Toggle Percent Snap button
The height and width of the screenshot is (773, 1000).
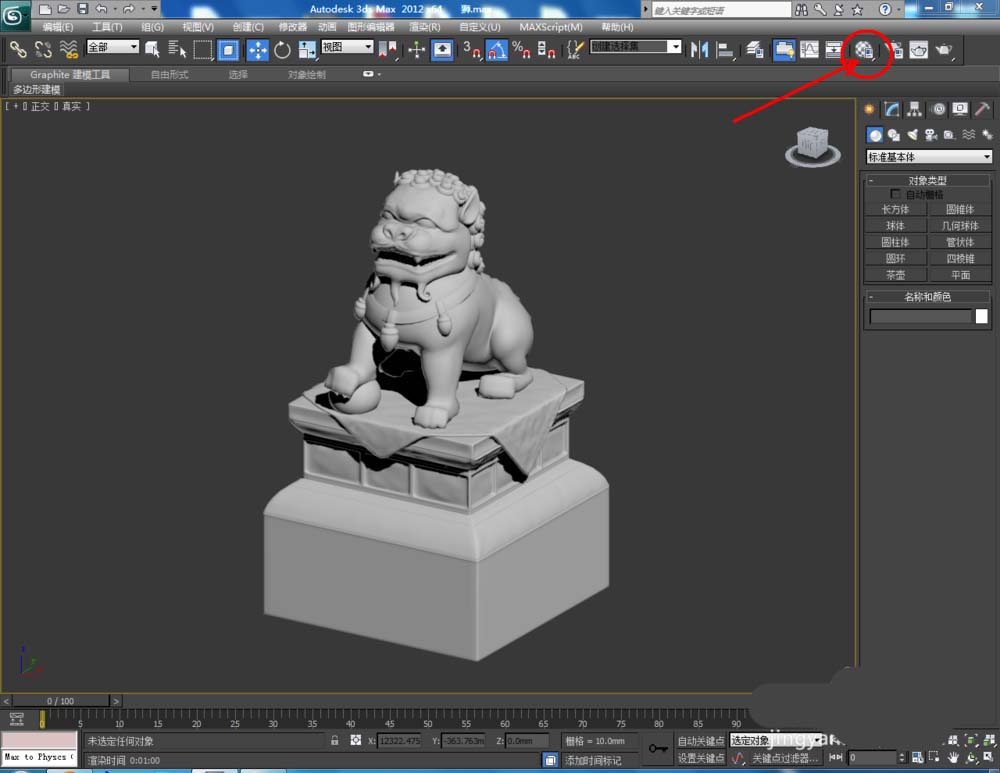tap(521, 49)
